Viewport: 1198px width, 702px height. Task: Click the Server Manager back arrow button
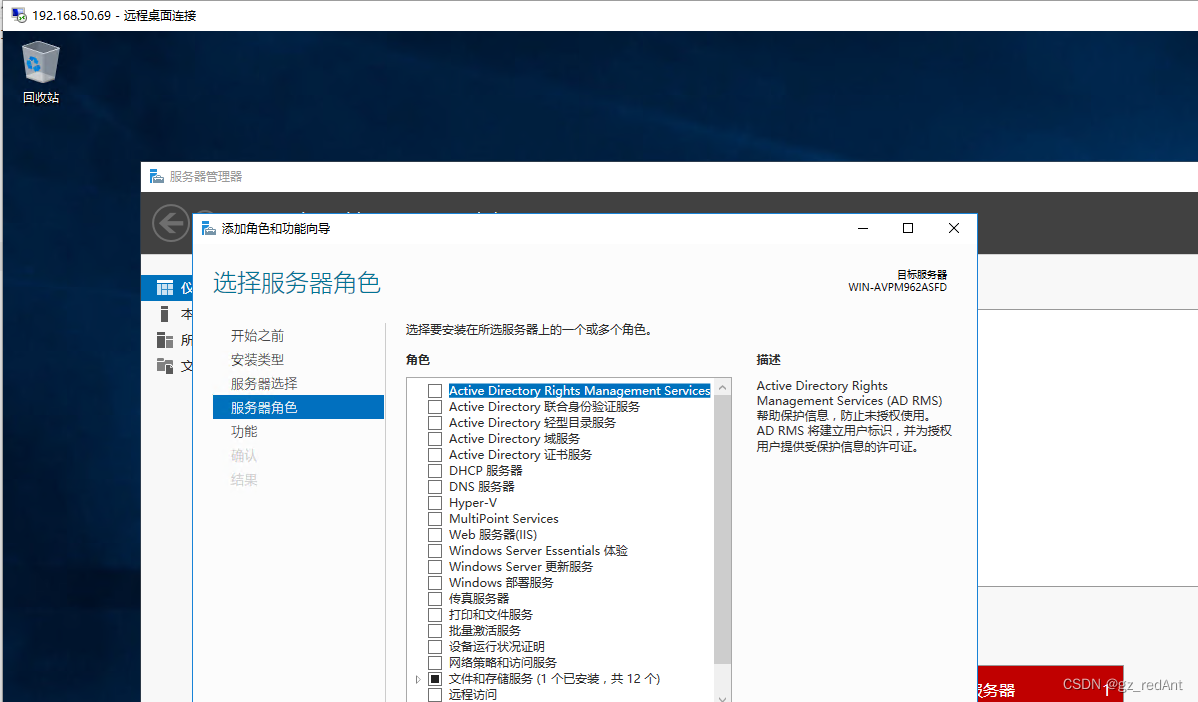170,224
